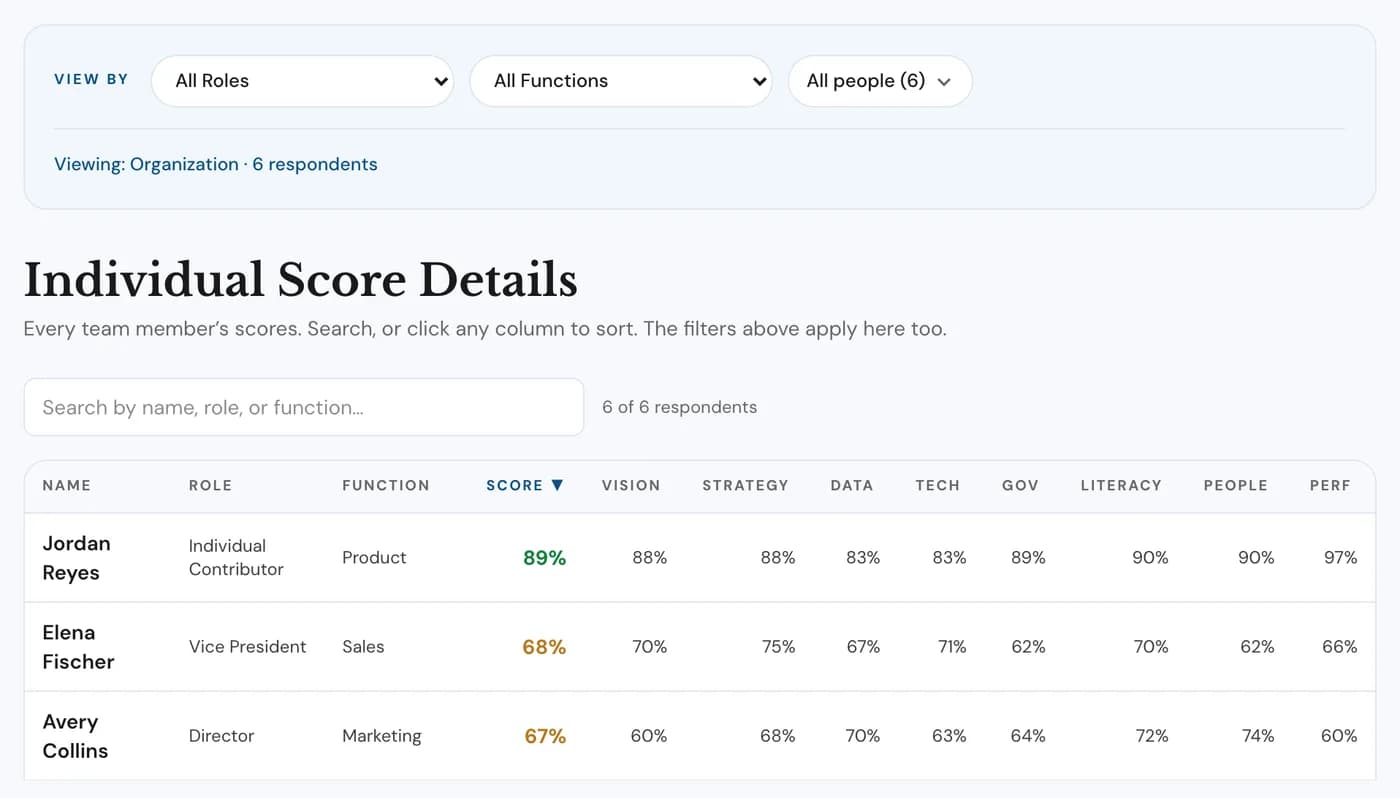Image resolution: width=1400 pixels, height=798 pixels.
Task: Click the 'Viewing: Organization · 6 respondents' status
Action: click(216, 164)
